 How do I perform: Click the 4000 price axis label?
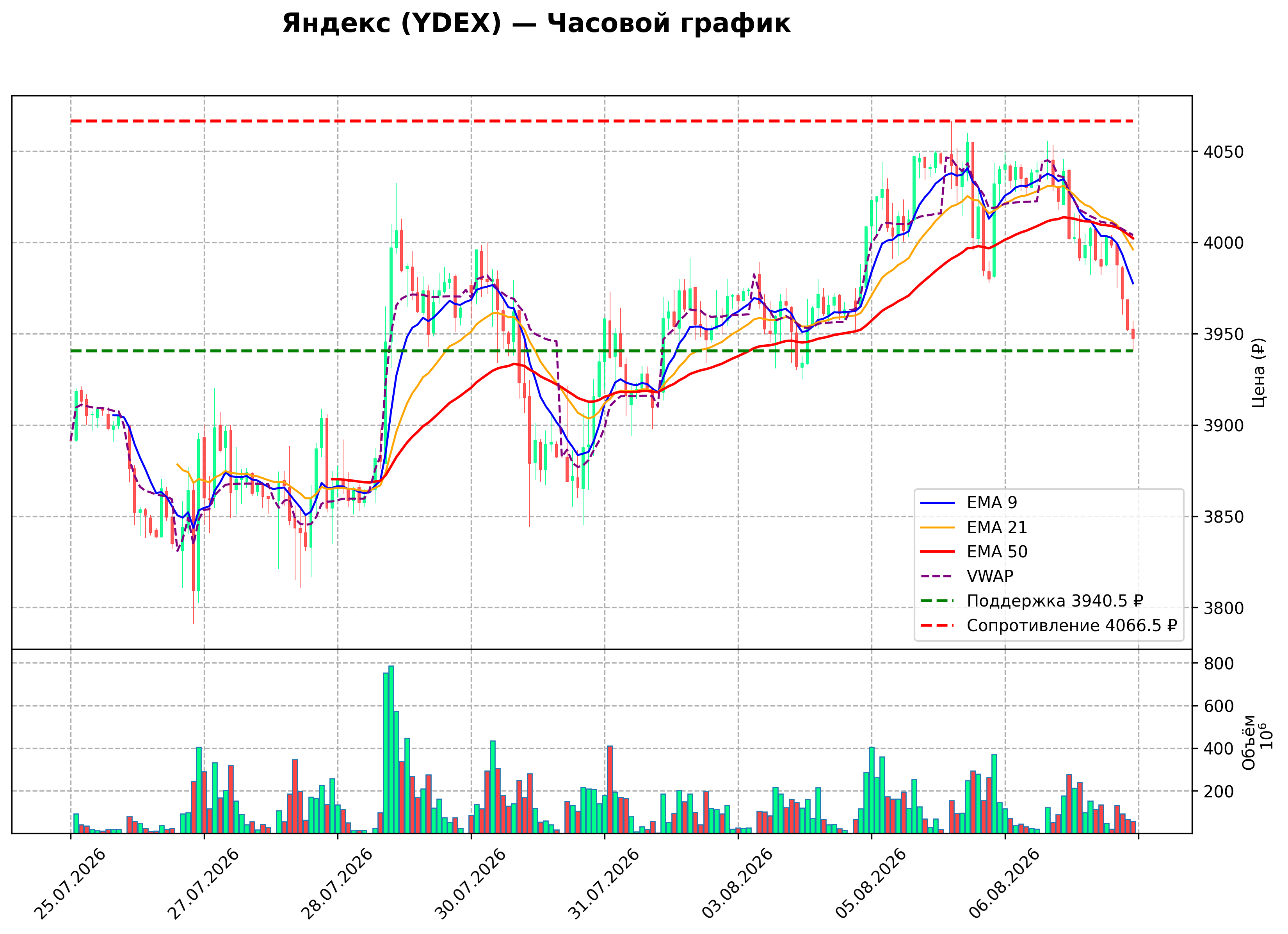click(x=1223, y=243)
